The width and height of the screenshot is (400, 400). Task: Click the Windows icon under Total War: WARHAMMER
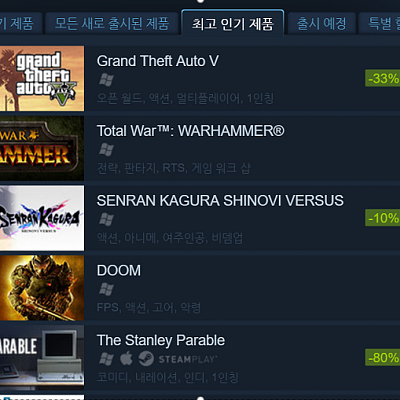tap(106, 150)
